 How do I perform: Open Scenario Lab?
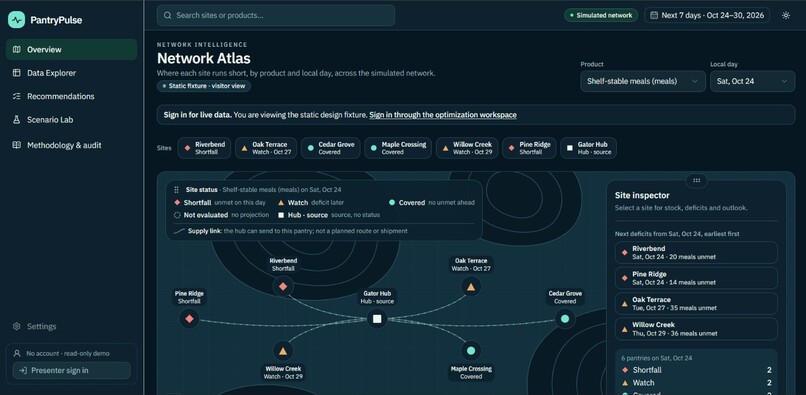point(71,120)
